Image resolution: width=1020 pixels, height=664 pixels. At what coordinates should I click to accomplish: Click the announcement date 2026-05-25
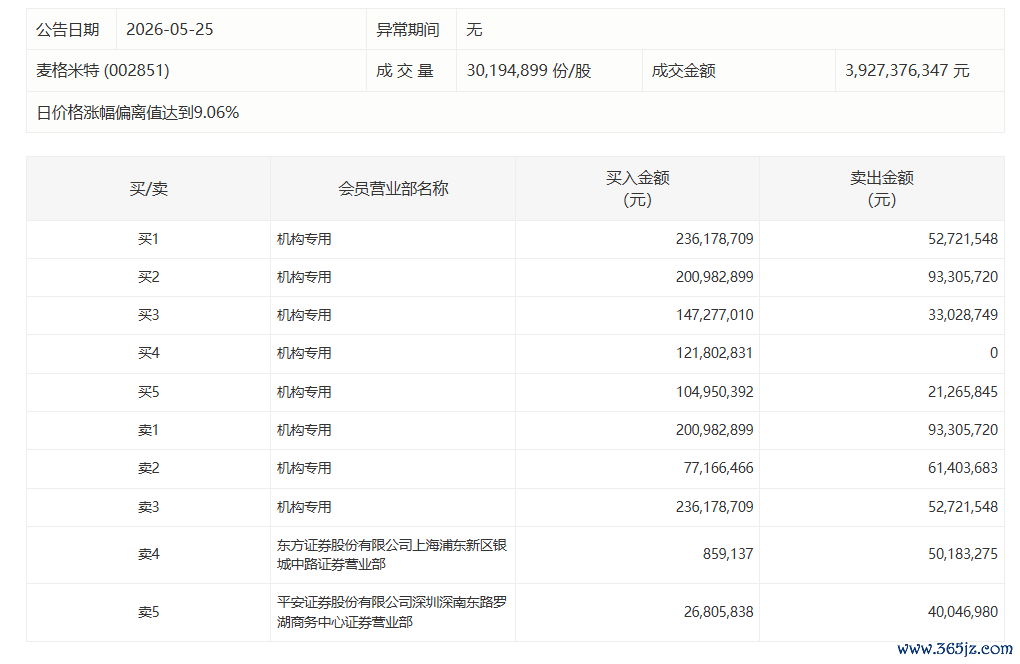(169, 30)
